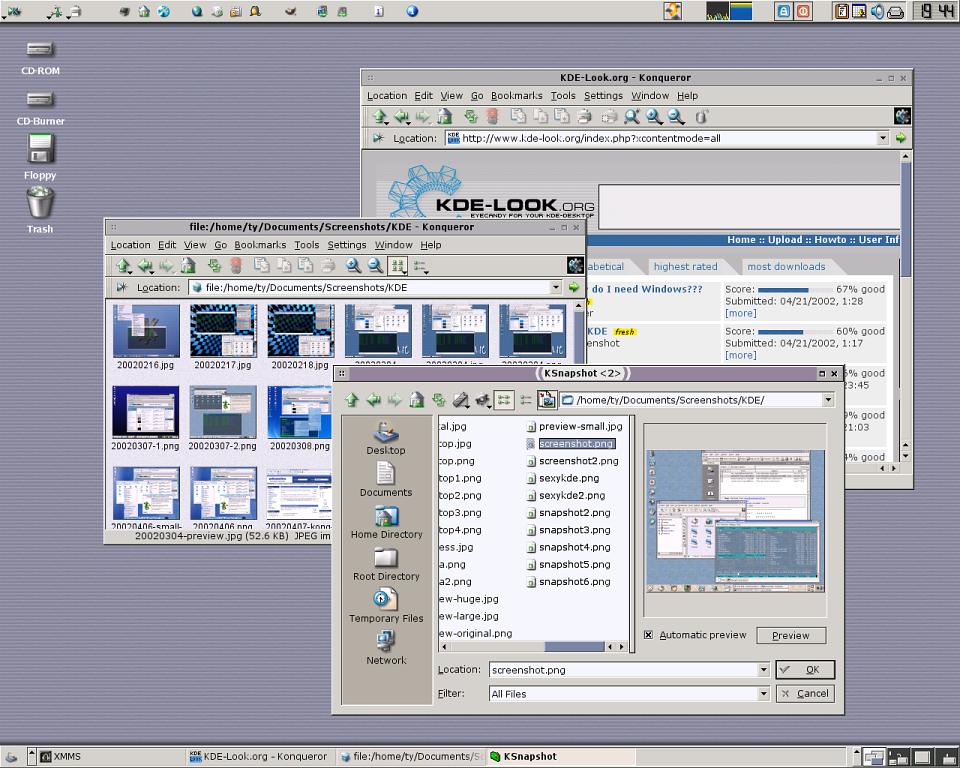Toggle the Automatic preview checkbox
The image size is (960, 768).
(648, 635)
